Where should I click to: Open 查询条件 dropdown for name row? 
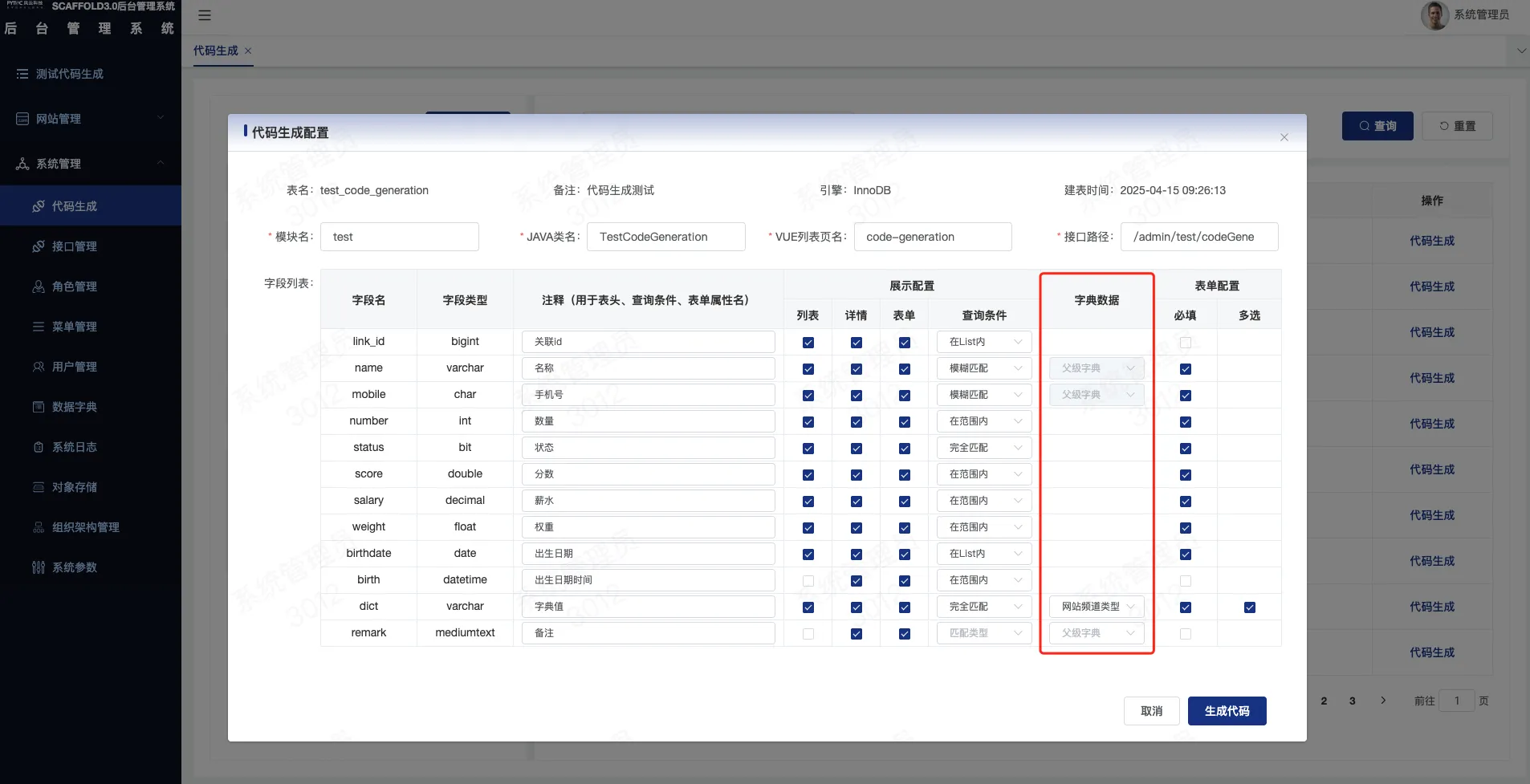click(x=984, y=368)
